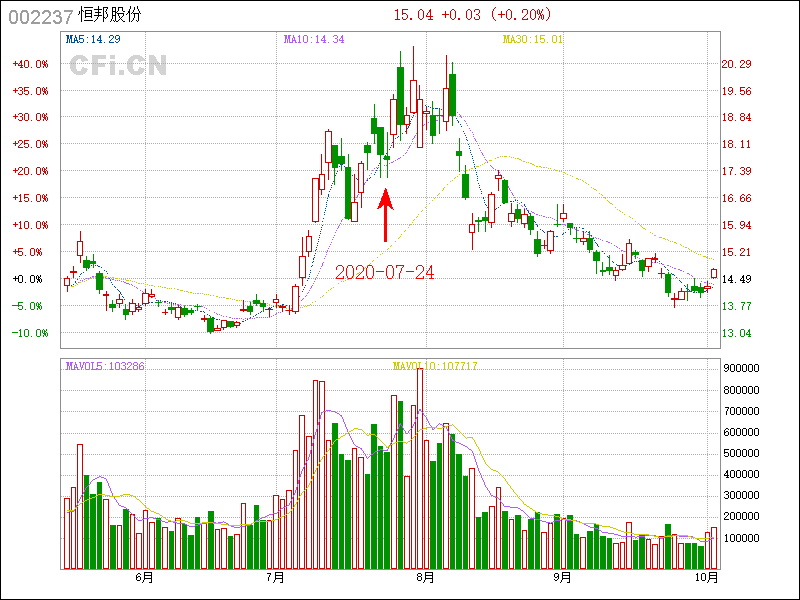Select the MAVOL10:107717 volume label
The height and width of the screenshot is (600, 800).
[x=435, y=366]
